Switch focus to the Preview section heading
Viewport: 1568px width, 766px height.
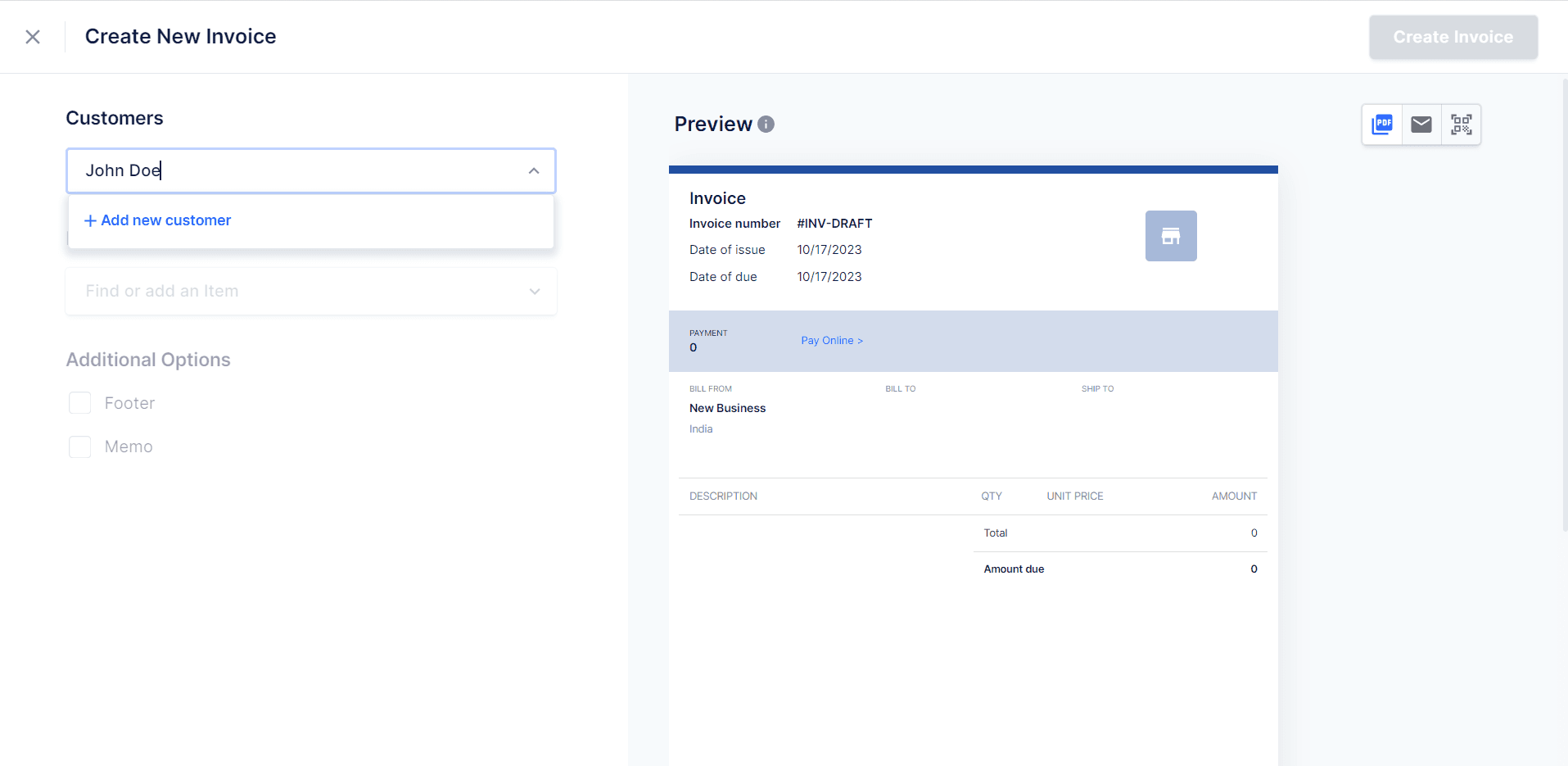pyautogui.click(x=713, y=124)
